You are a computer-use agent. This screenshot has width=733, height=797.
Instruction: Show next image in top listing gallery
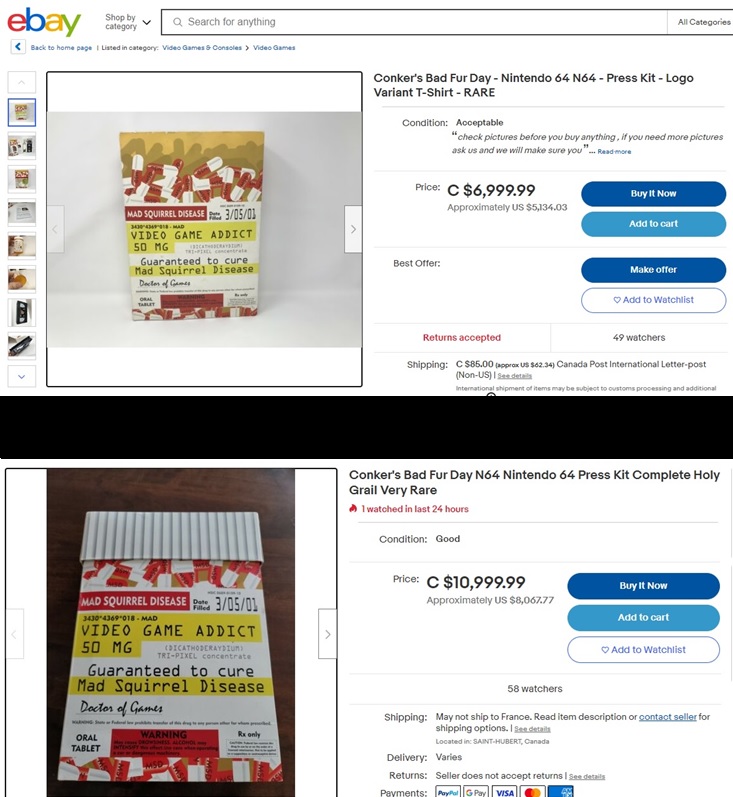tap(353, 229)
